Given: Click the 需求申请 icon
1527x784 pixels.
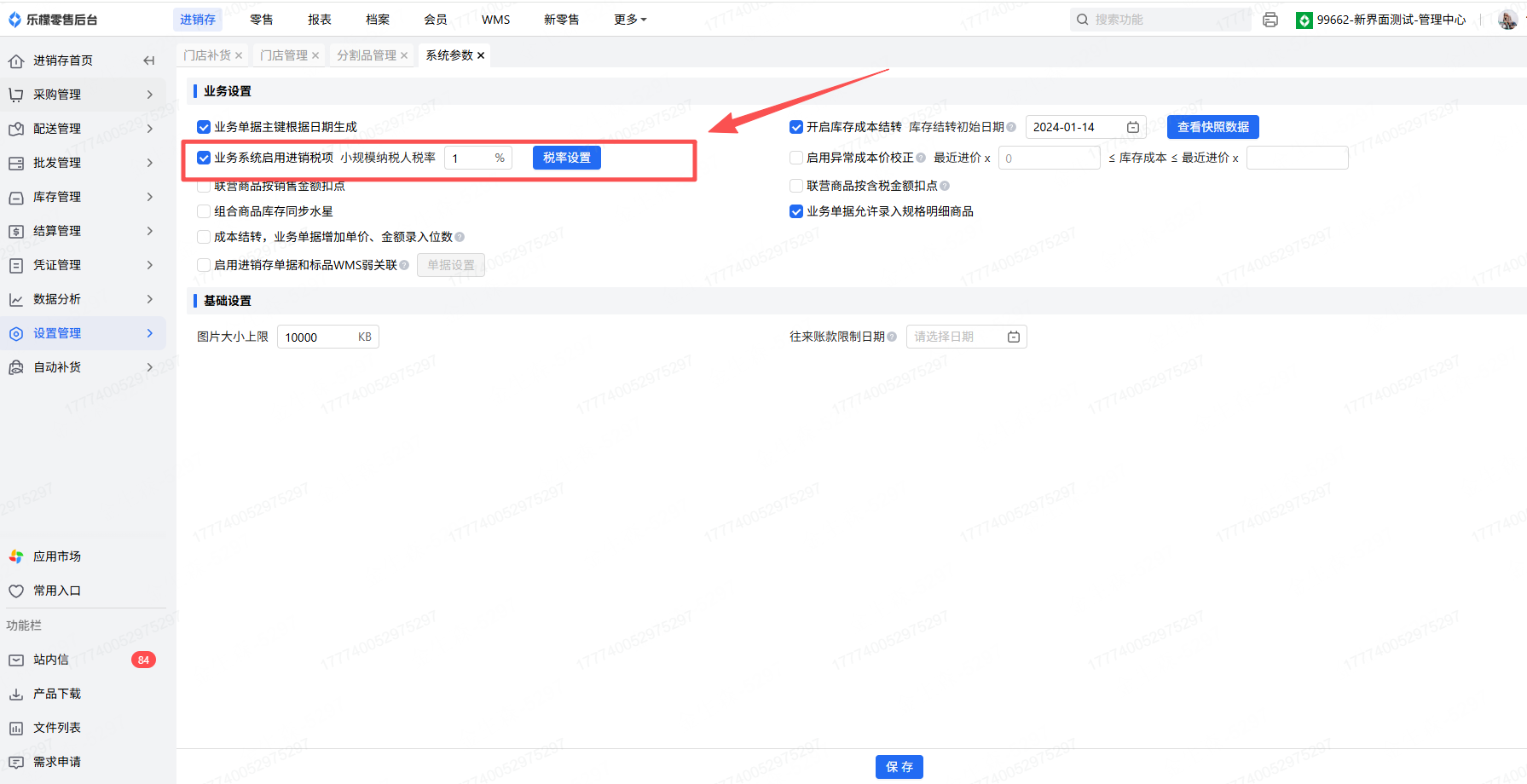Looking at the screenshot, I should (16, 762).
